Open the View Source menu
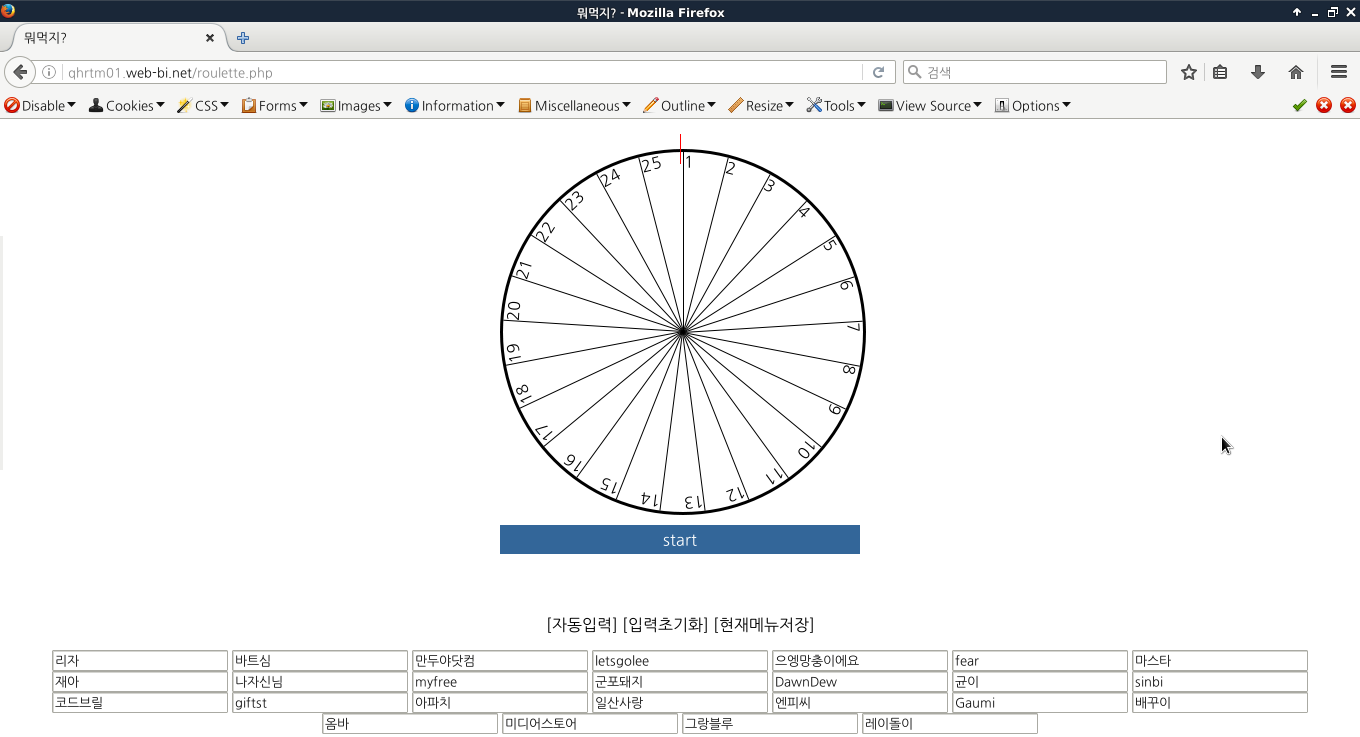Screen dimensions: 1360x737 point(930,105)
